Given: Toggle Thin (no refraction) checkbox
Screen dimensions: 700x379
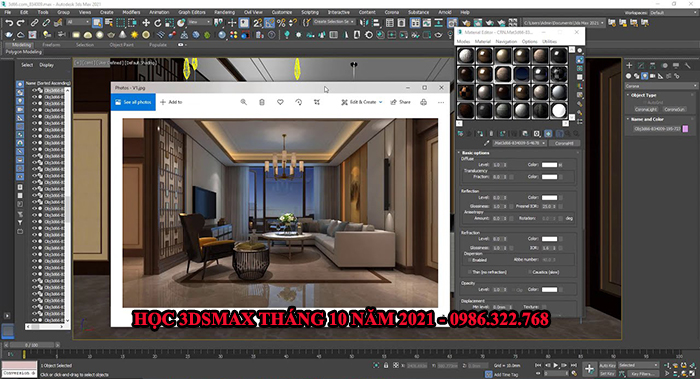Looking at the screenshot, I should tap(470, 272).
